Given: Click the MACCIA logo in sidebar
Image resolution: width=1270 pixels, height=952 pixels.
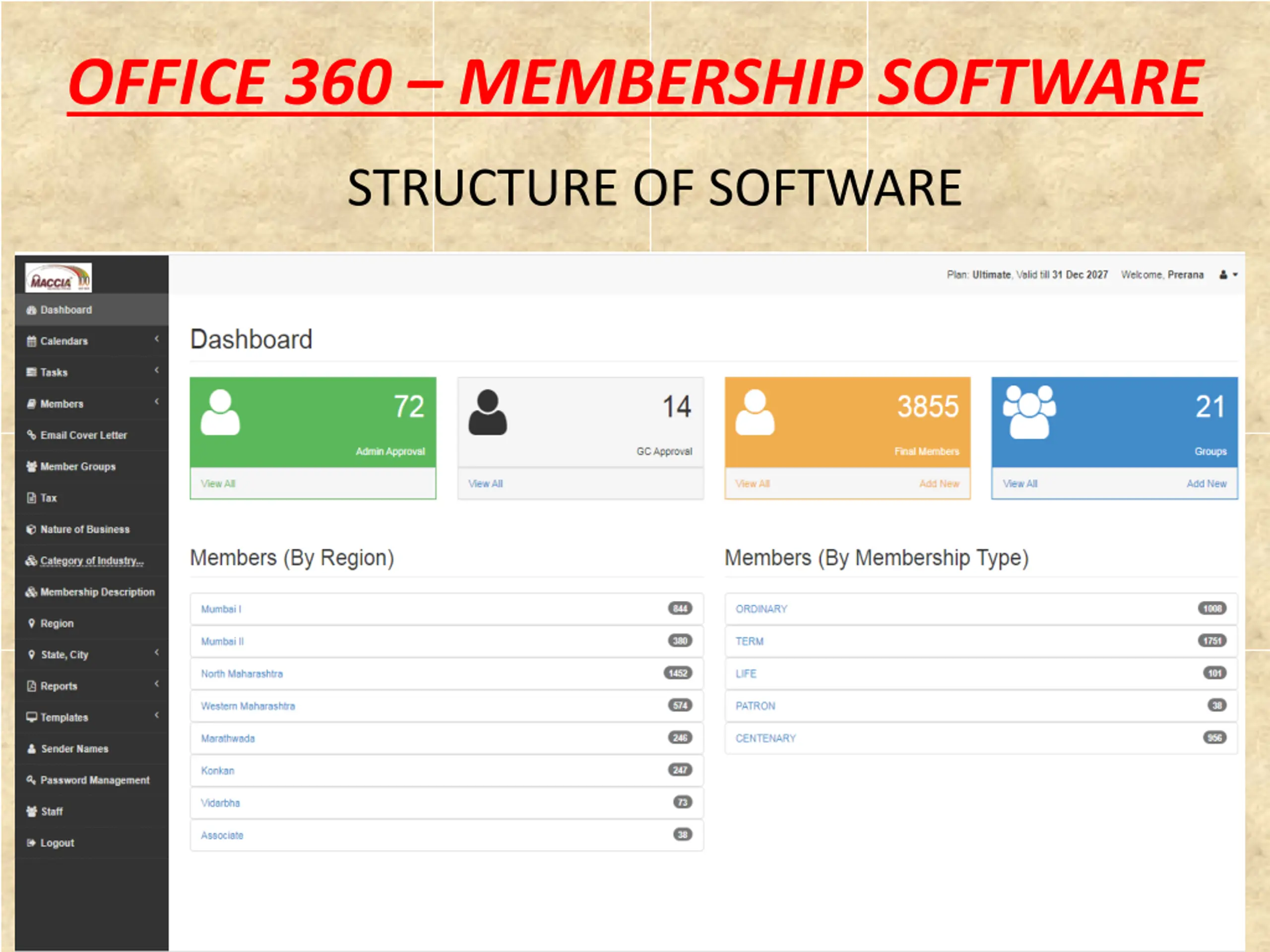Looking at the screenshot, I should [x=58, y=278].
